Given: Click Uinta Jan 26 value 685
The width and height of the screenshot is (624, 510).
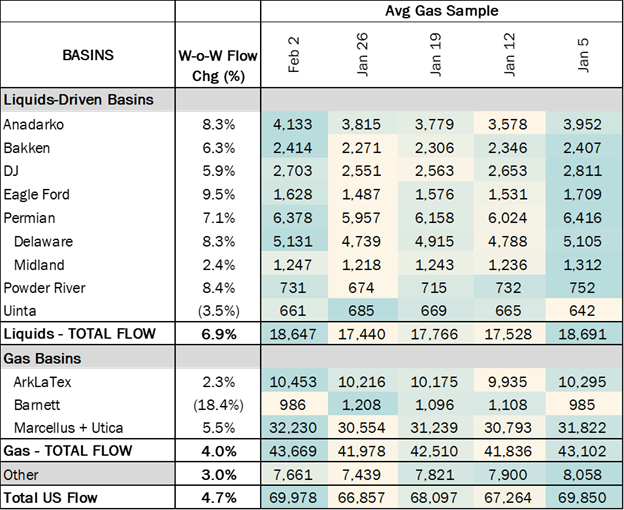Looking at the screenshot, I should tap(361, 311).
